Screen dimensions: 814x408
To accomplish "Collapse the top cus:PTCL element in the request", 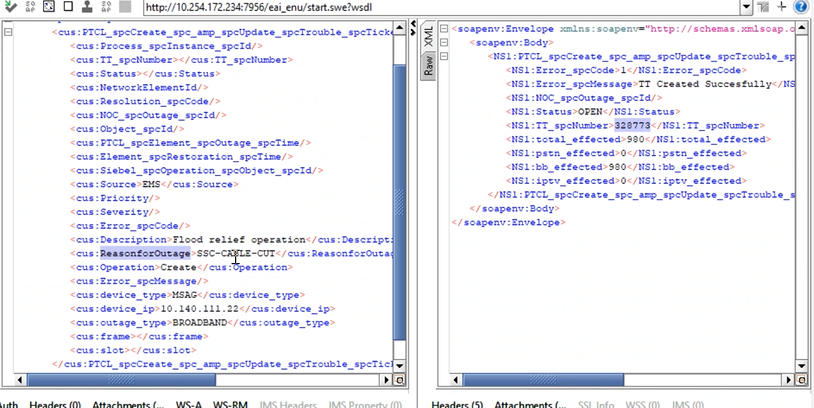I will tap(10, 31).
